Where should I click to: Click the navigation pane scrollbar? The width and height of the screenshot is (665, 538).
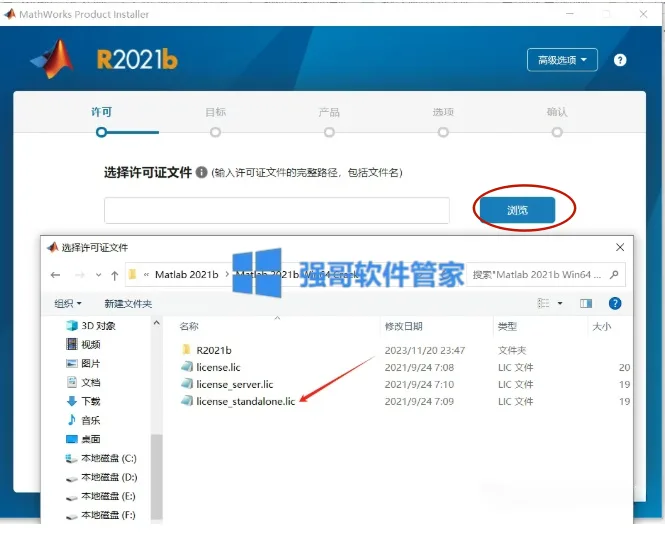pyautogui.click(x=156, y=477)
